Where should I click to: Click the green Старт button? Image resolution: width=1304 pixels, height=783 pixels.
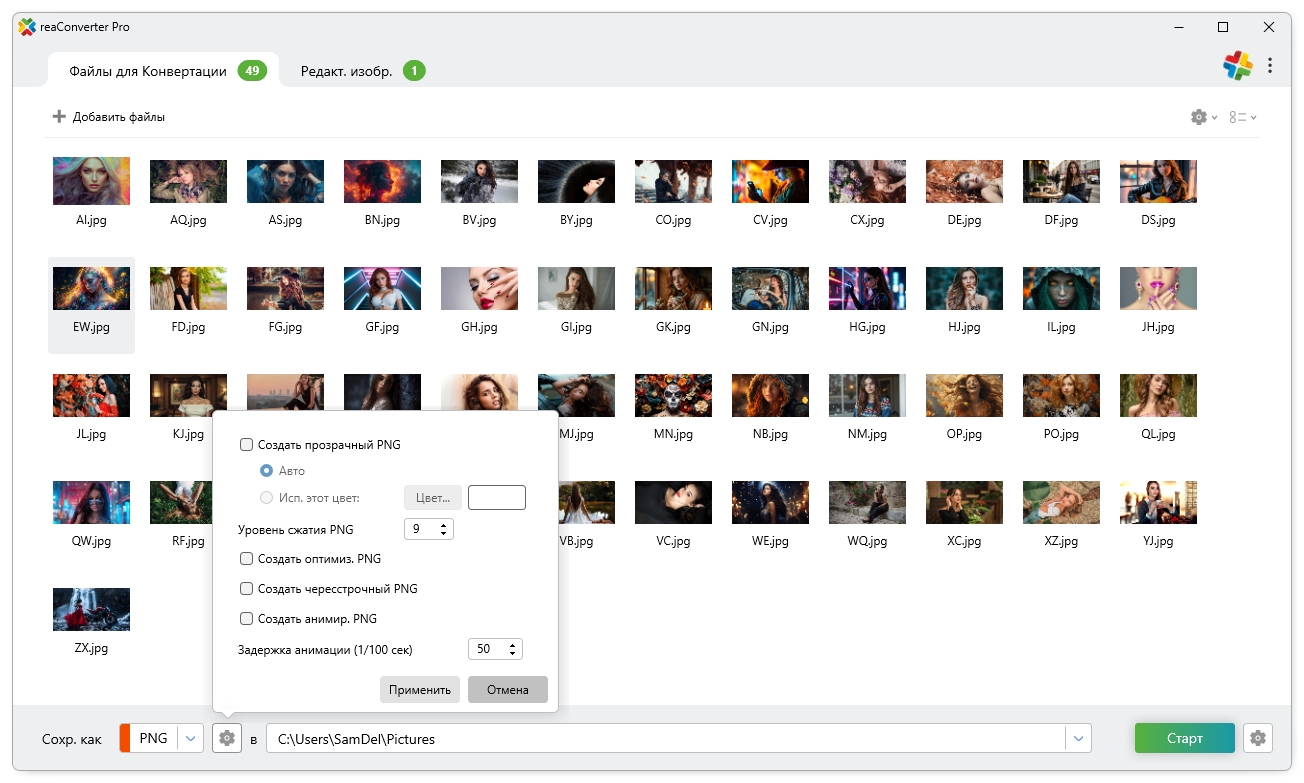[x=1184, y=739]
